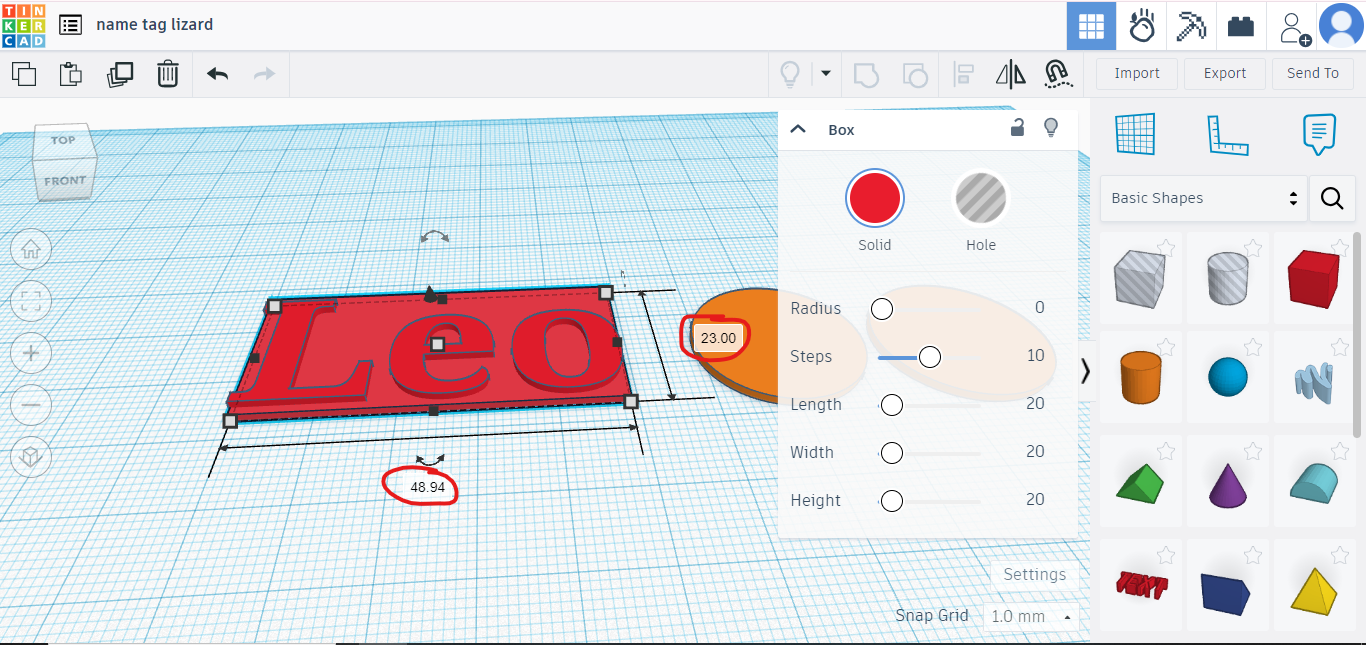Pick the striped Box hole shape
This screenshot has height=645, width=1366.
[1140, 278]
